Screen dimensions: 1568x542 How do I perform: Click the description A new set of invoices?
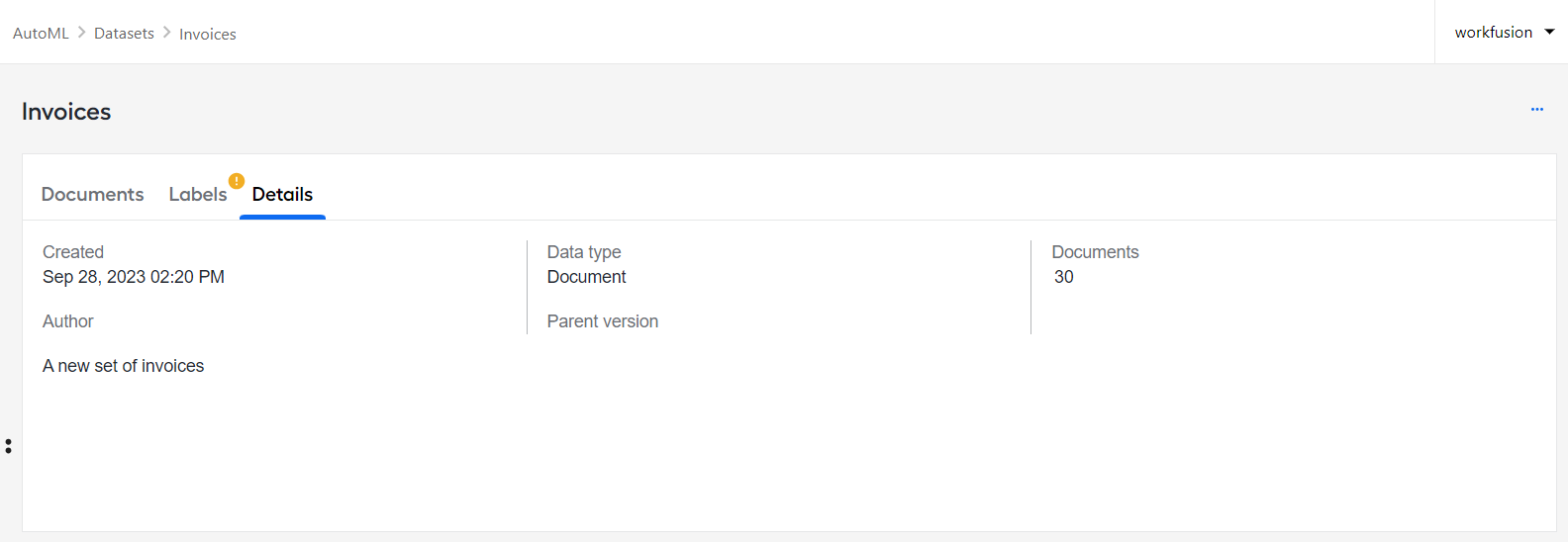pyautogui.click(x=124, y=366)
